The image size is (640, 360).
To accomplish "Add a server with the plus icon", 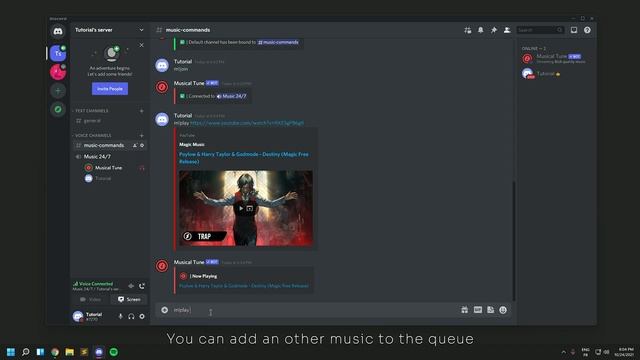I will pos(58,91).
